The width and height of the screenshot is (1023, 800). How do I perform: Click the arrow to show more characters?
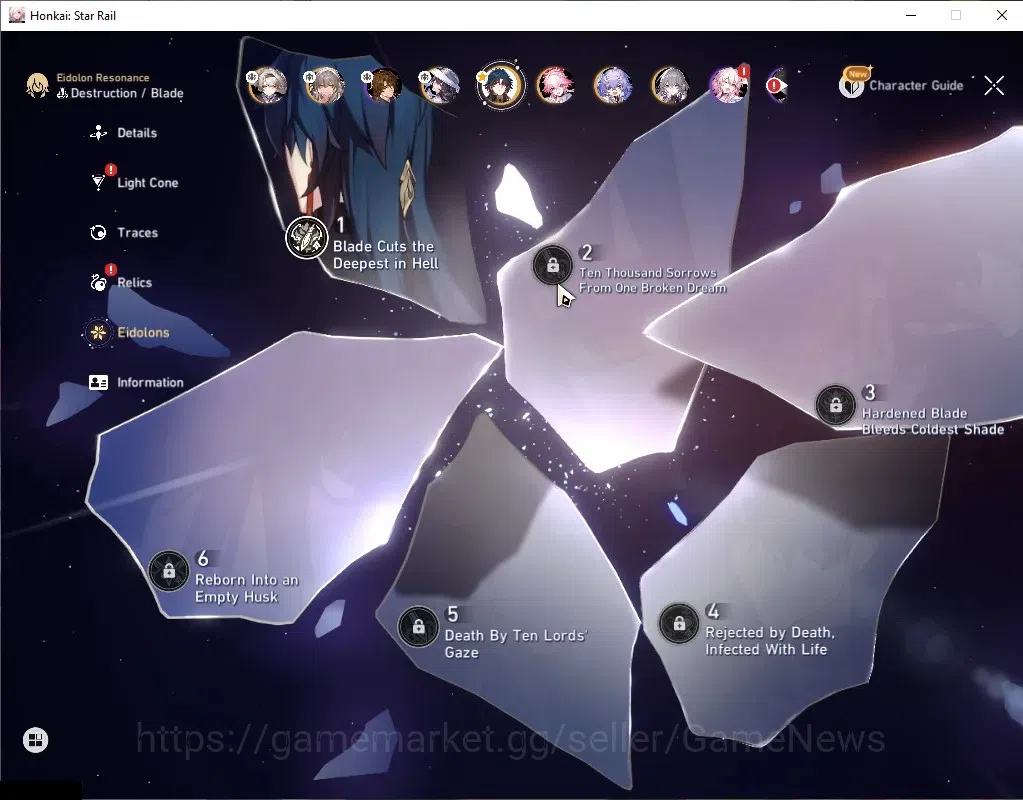point(777,85)
